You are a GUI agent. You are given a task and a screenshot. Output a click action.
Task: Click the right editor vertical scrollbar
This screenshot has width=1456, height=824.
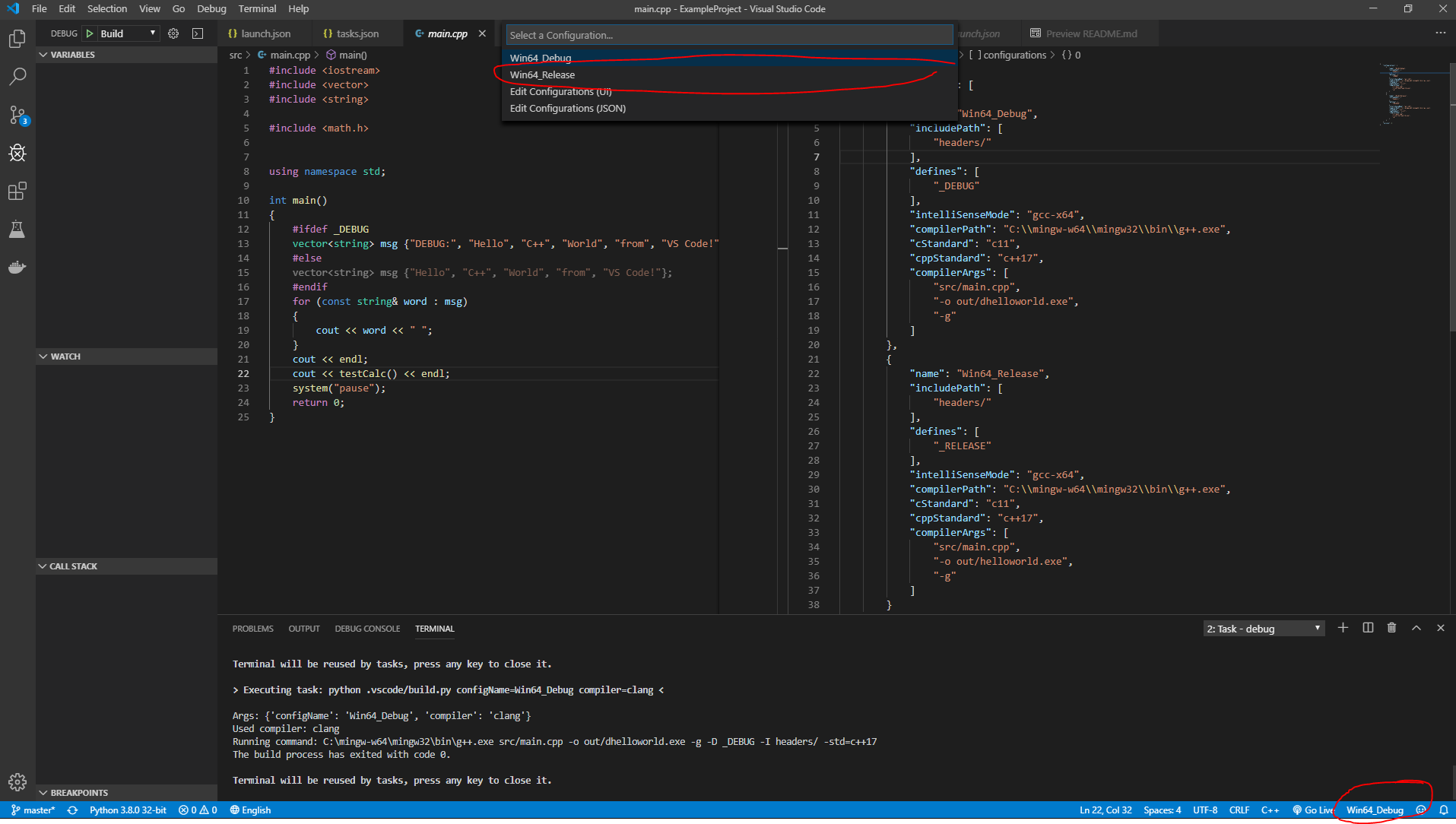(x=1451, y=198)
